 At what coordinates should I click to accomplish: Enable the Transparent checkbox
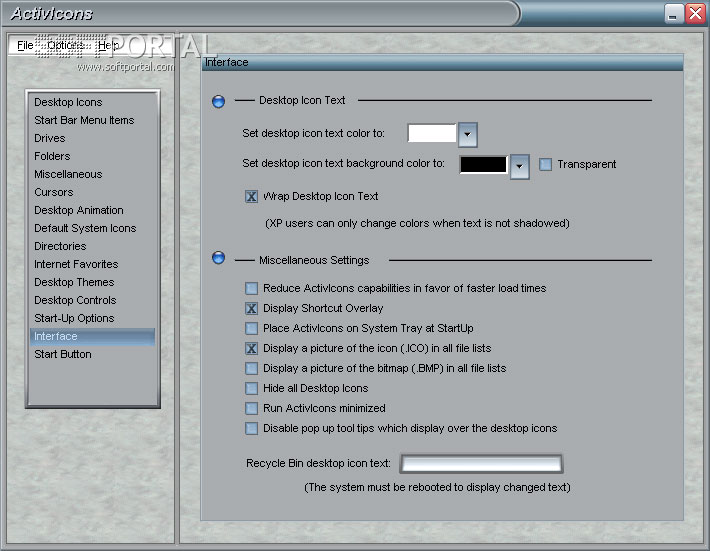546,164
